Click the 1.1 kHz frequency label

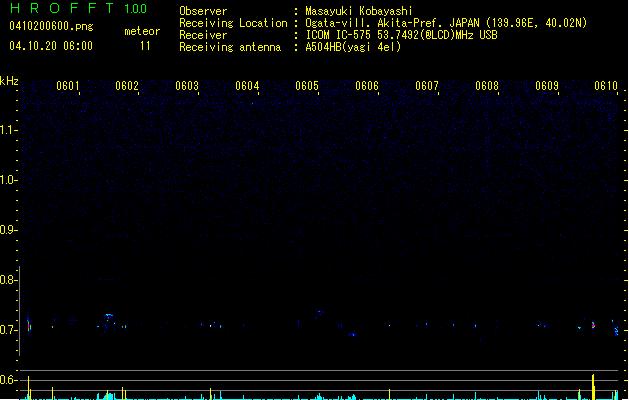coord(8,130)
